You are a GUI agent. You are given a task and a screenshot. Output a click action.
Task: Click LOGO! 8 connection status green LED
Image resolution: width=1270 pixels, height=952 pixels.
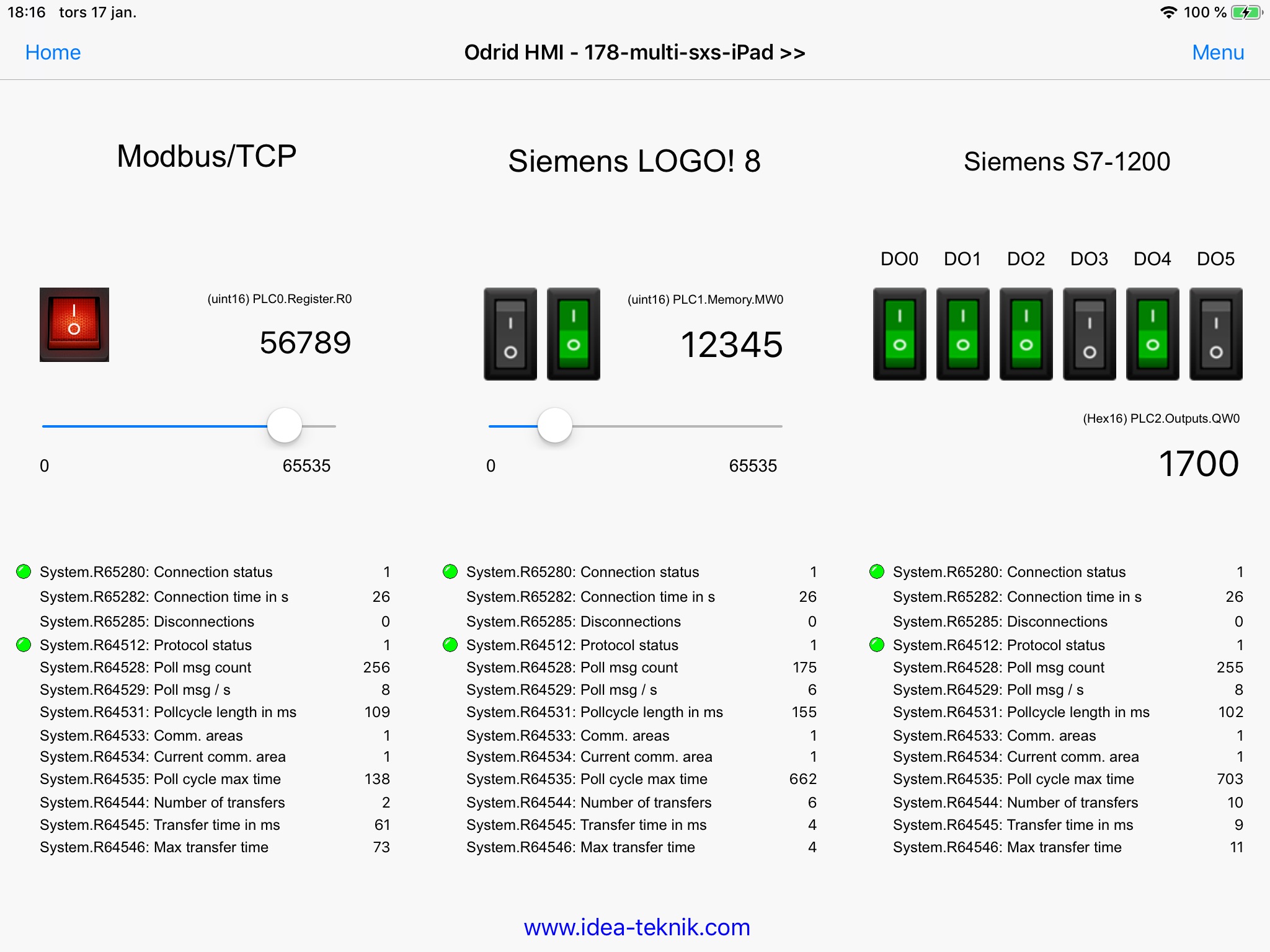(x=450, y=571)
